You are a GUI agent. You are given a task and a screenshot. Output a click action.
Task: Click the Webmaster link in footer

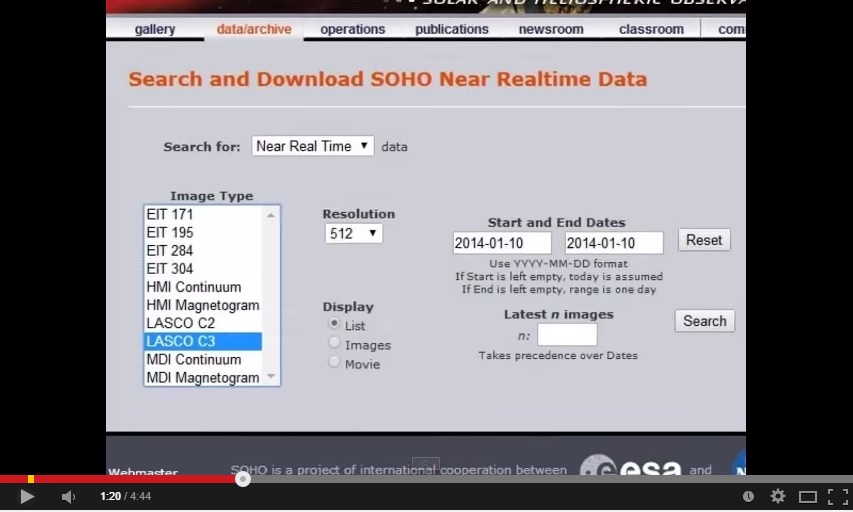[143, 471]
